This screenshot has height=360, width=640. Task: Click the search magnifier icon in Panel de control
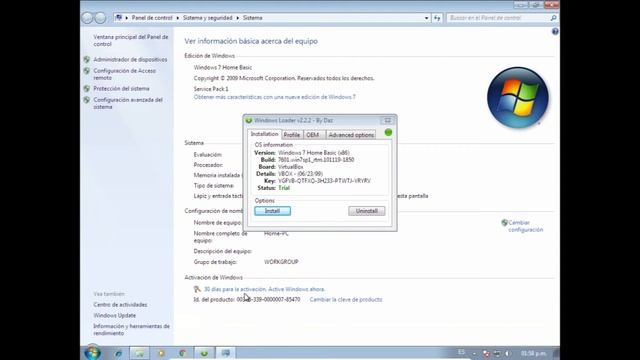click(x=553, y=18)
